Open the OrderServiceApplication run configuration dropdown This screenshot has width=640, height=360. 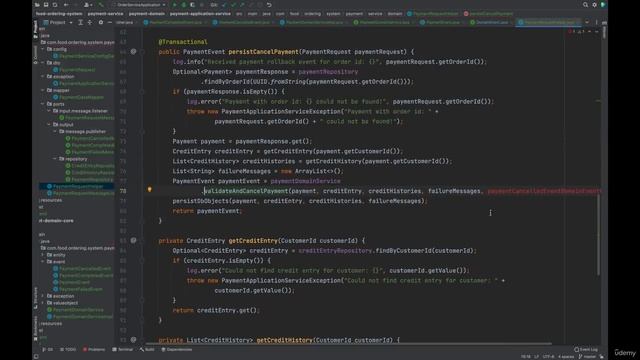coord(140,5)
